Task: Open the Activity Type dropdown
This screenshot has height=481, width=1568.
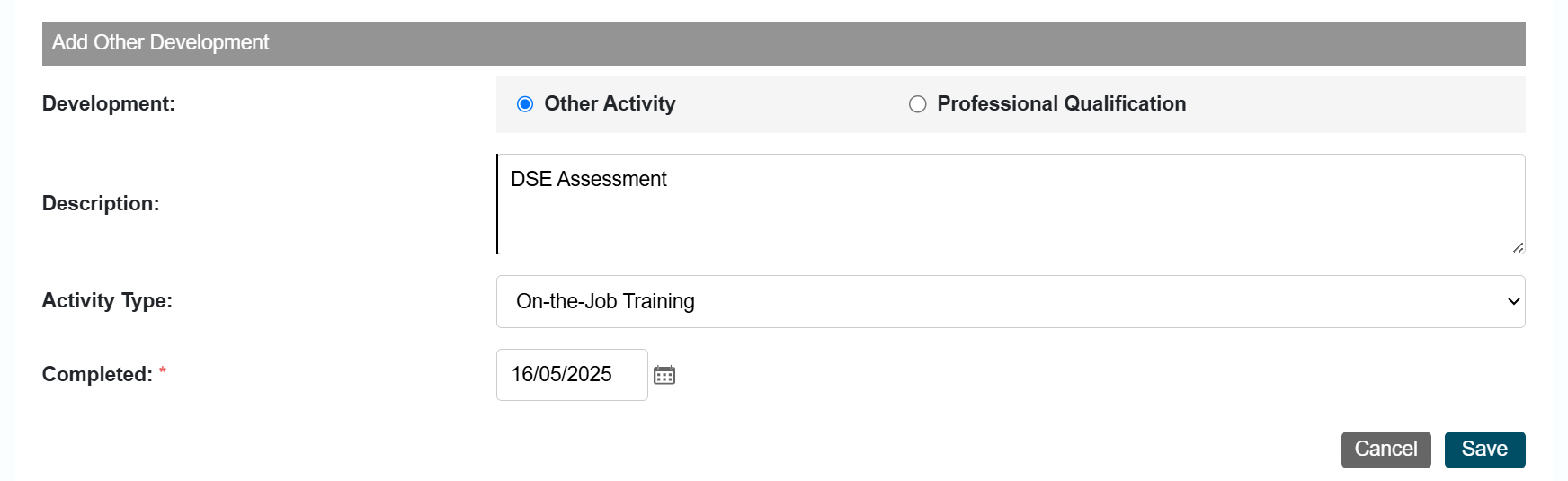Action: [x=1011, y=302]
